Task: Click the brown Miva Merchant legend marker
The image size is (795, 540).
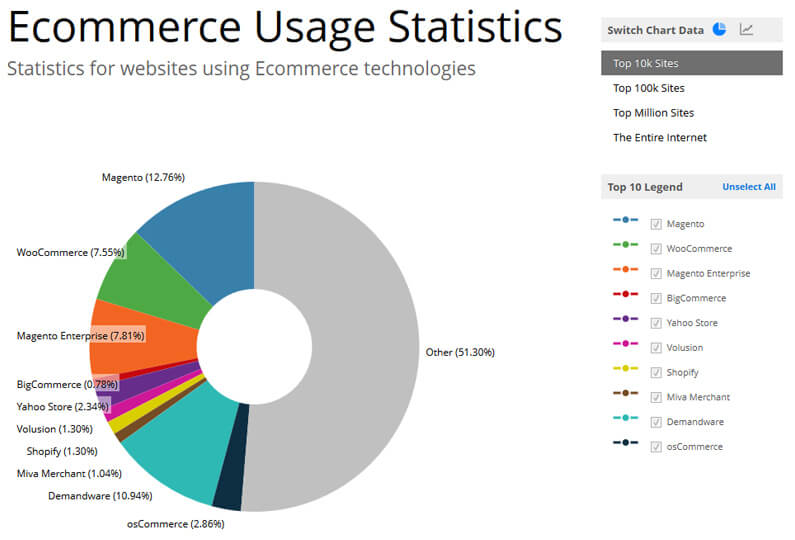Action: pos(625,393)
